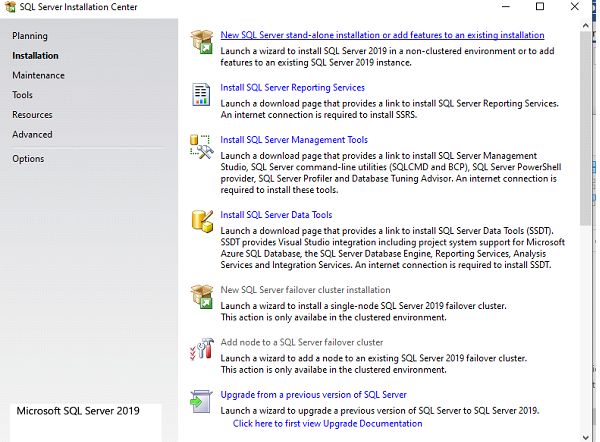The width and height of the screenshot is (600, 442).
Task: Open Install SQL Server Reporting Services link
Action: tap(292, 87)
